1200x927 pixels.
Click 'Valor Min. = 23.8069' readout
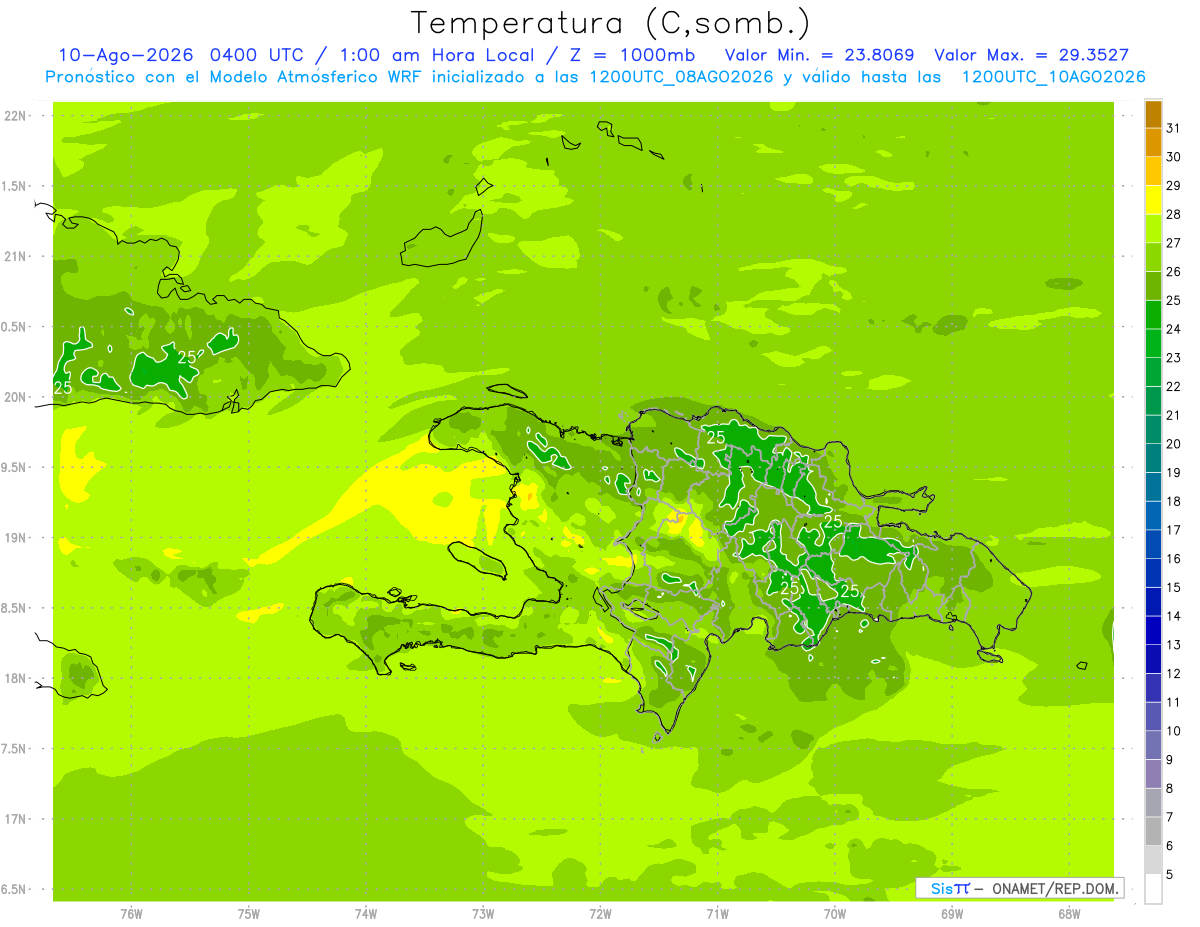pyautogui.click(x=819, y=55)
